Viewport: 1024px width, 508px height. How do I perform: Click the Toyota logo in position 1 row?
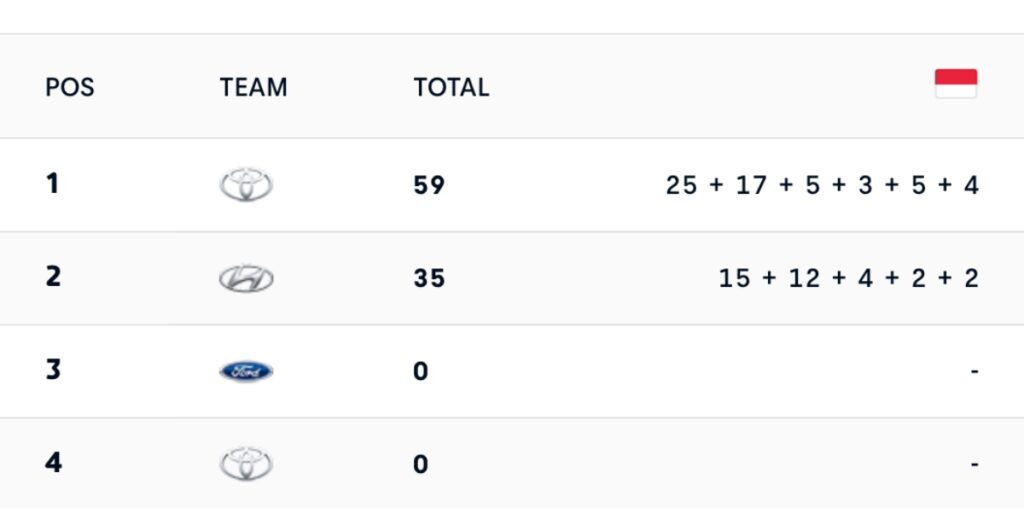tap(246, 185)
